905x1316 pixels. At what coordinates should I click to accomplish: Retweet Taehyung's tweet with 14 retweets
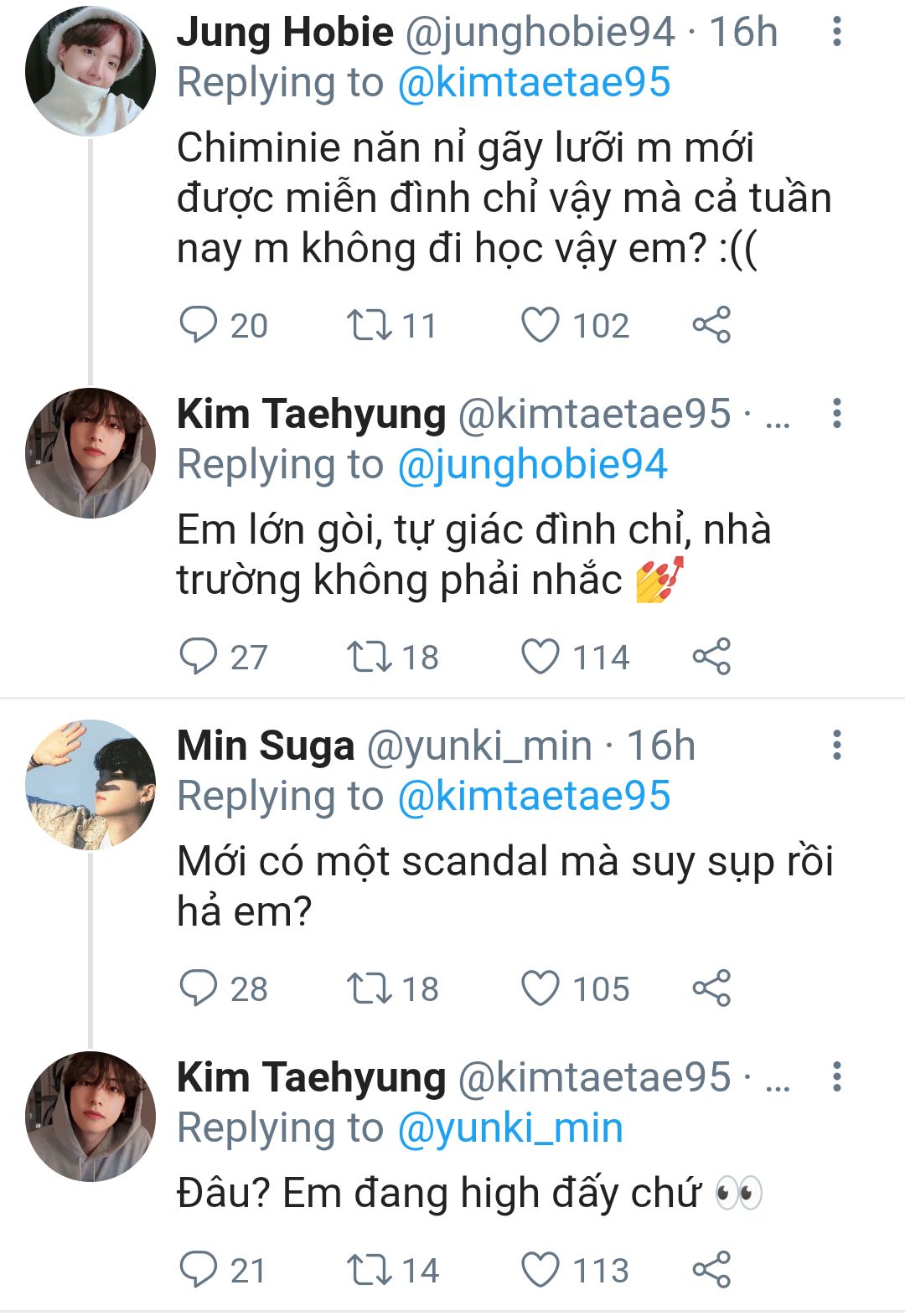click(x=370, y=1270)
